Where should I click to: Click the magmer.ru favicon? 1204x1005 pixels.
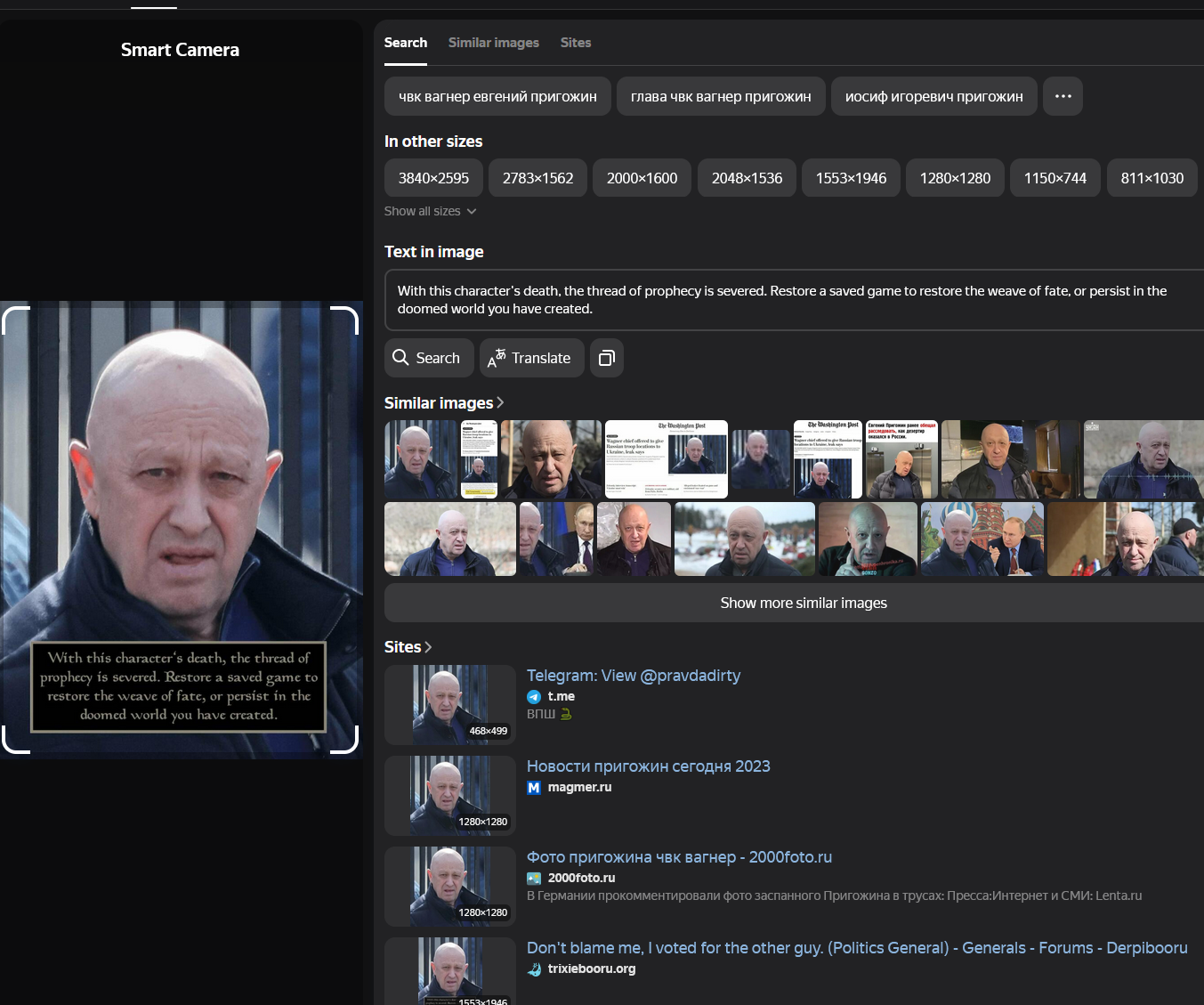click(x=534, y=788)
